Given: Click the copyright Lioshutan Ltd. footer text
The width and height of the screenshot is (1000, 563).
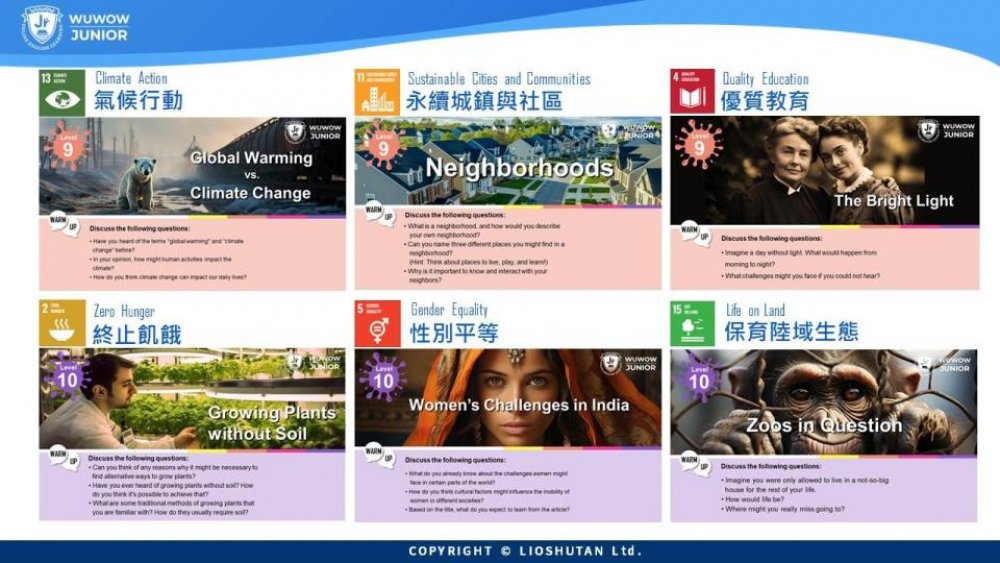Looking at the screenshot, I should (x=525, y=551).
